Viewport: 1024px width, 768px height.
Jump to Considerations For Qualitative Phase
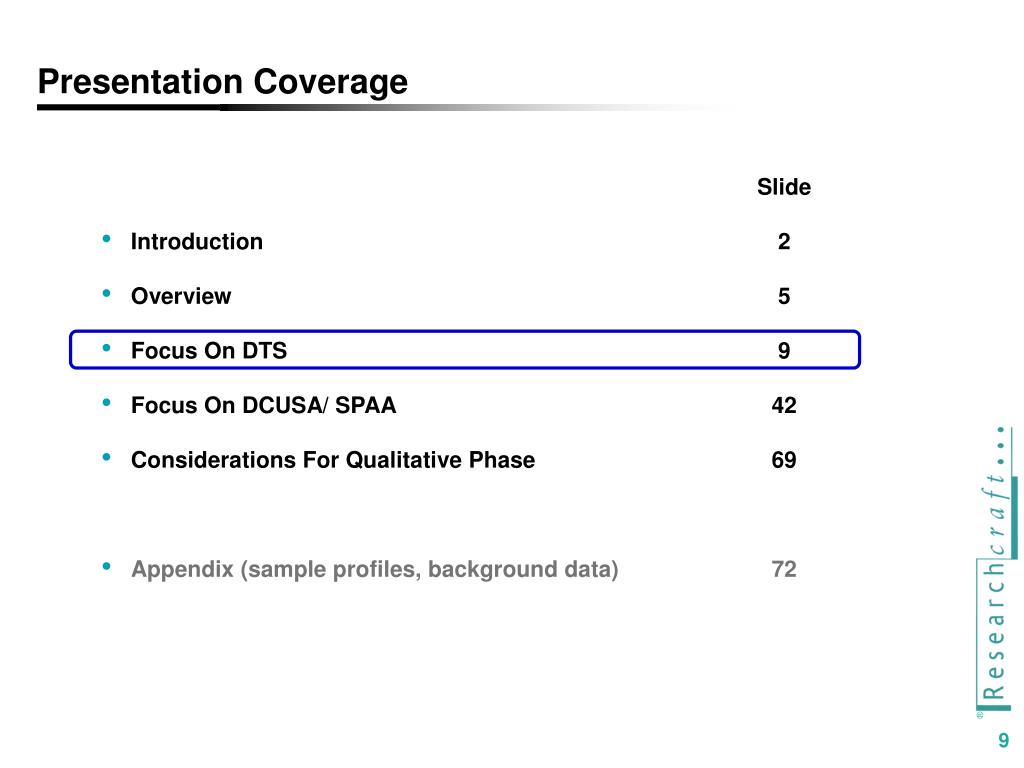click(333, 460)
